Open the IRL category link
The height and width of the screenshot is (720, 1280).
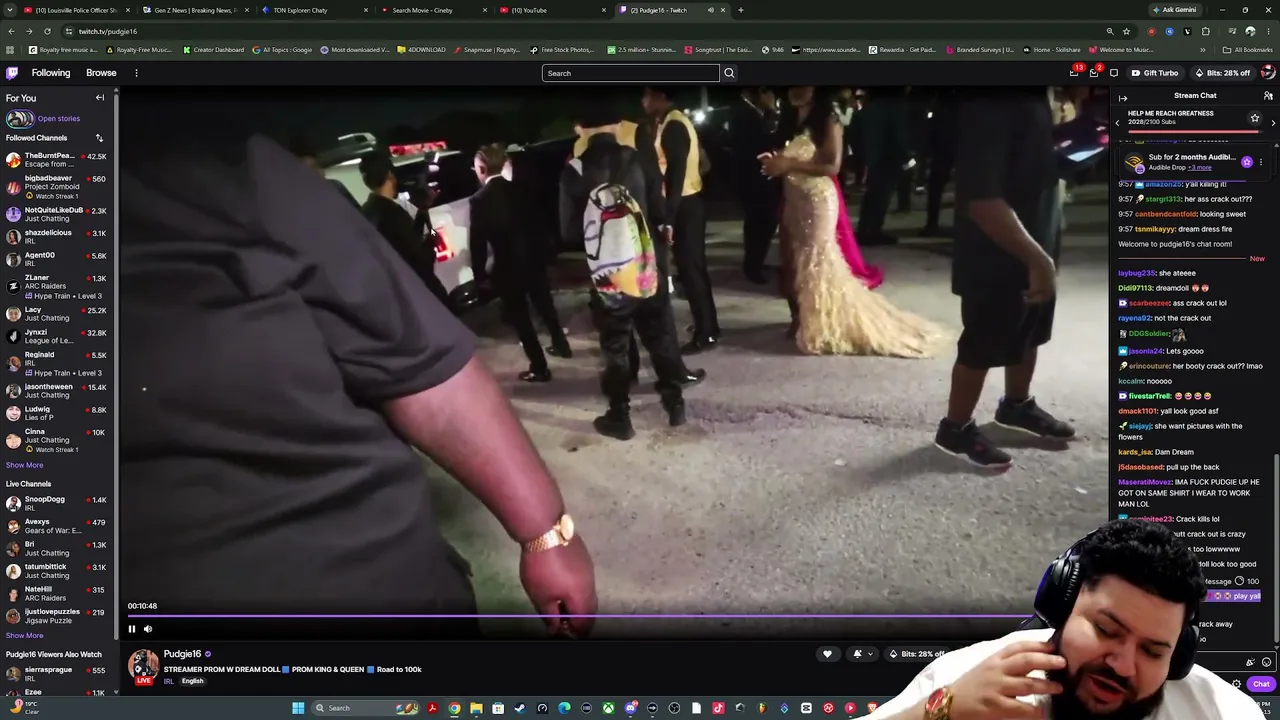pyautogui.click(x=168, y=681)
